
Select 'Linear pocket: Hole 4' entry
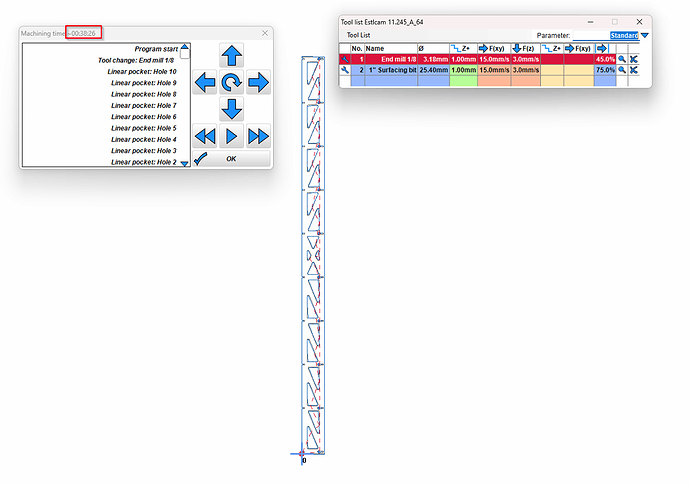(143, 140)
